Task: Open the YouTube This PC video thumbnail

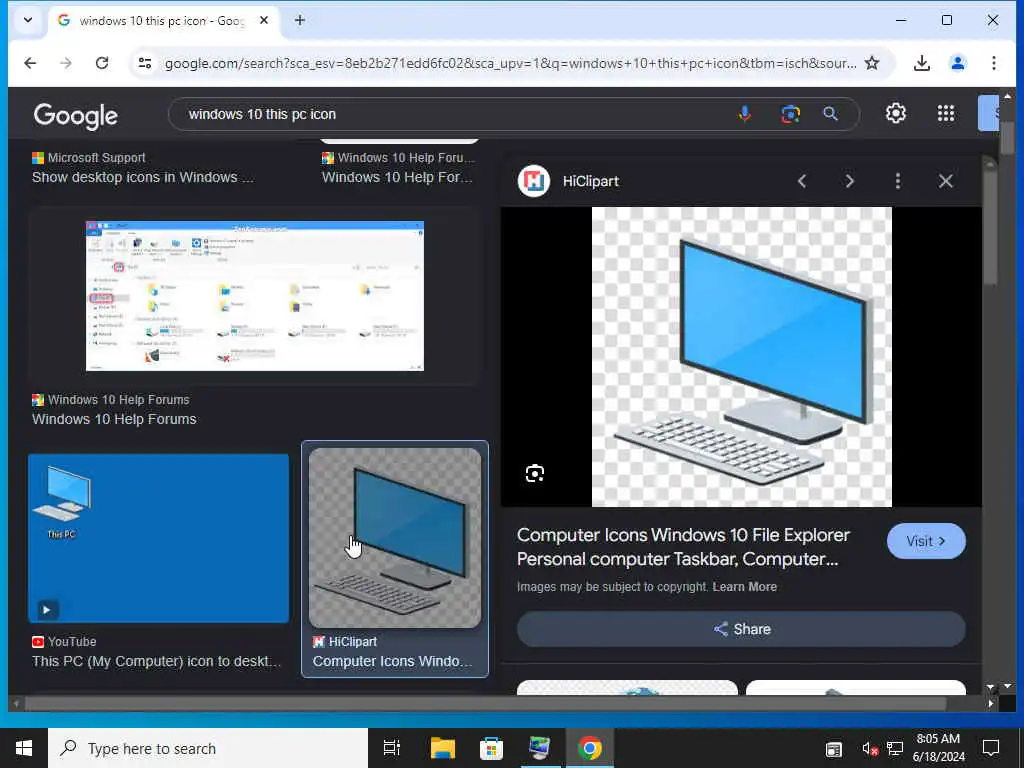Action: tap(158, 538)
